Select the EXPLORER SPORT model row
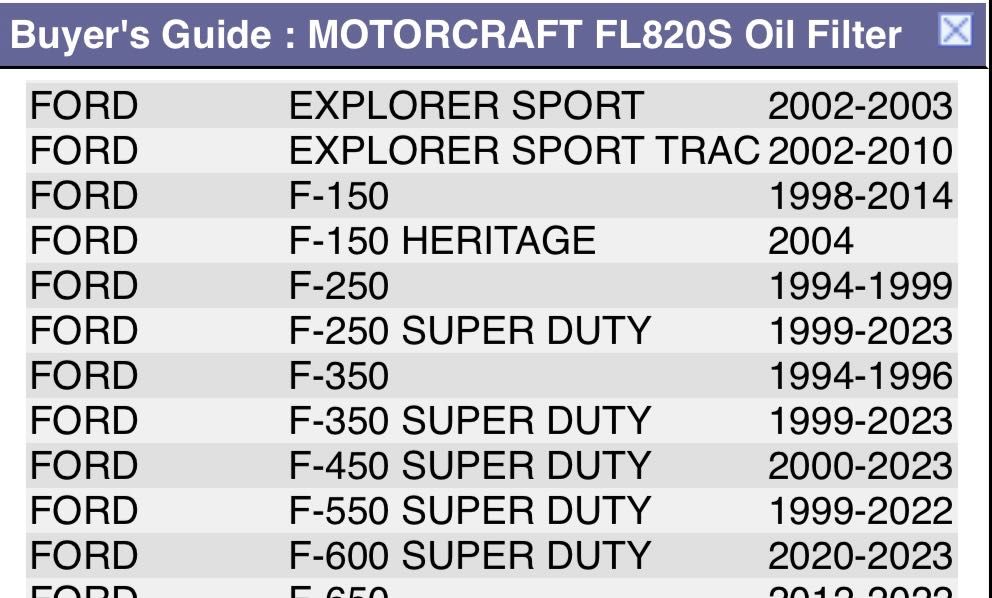 [x=466, y=106]
